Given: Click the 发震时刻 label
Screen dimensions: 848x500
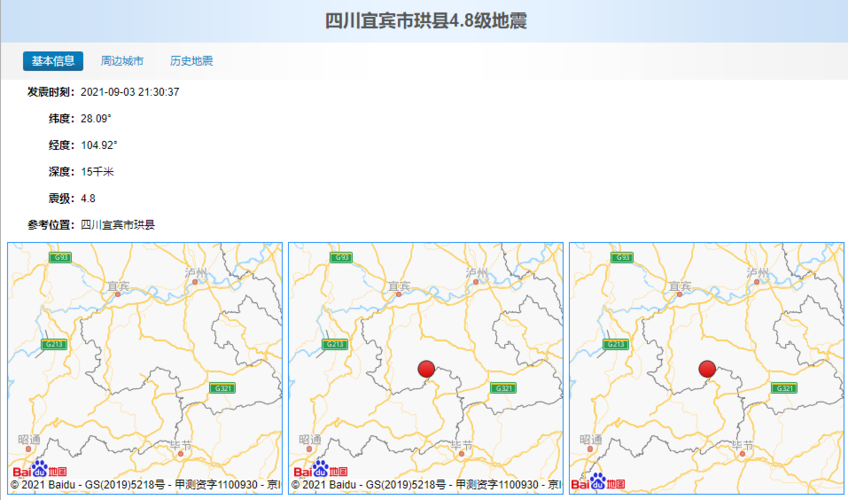Looking at the screenshot, I should (49, 92).
